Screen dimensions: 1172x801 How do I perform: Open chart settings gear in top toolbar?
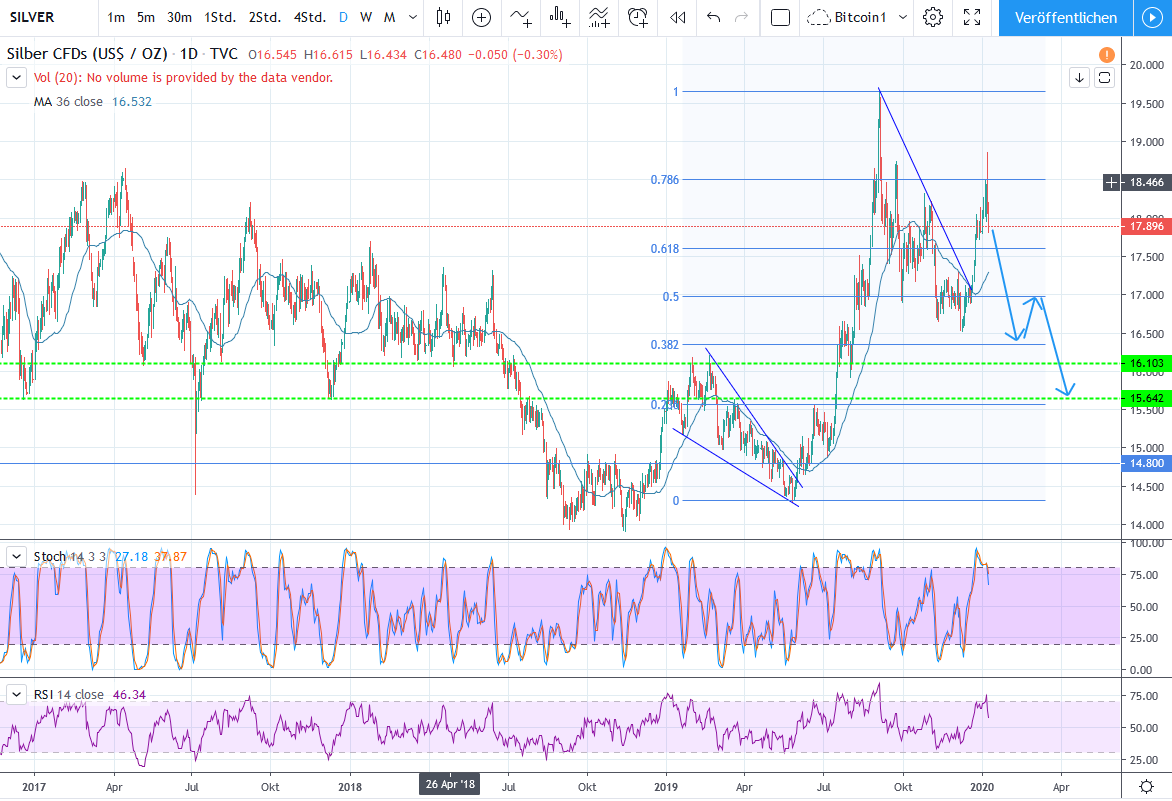click(x=933, y=17)
